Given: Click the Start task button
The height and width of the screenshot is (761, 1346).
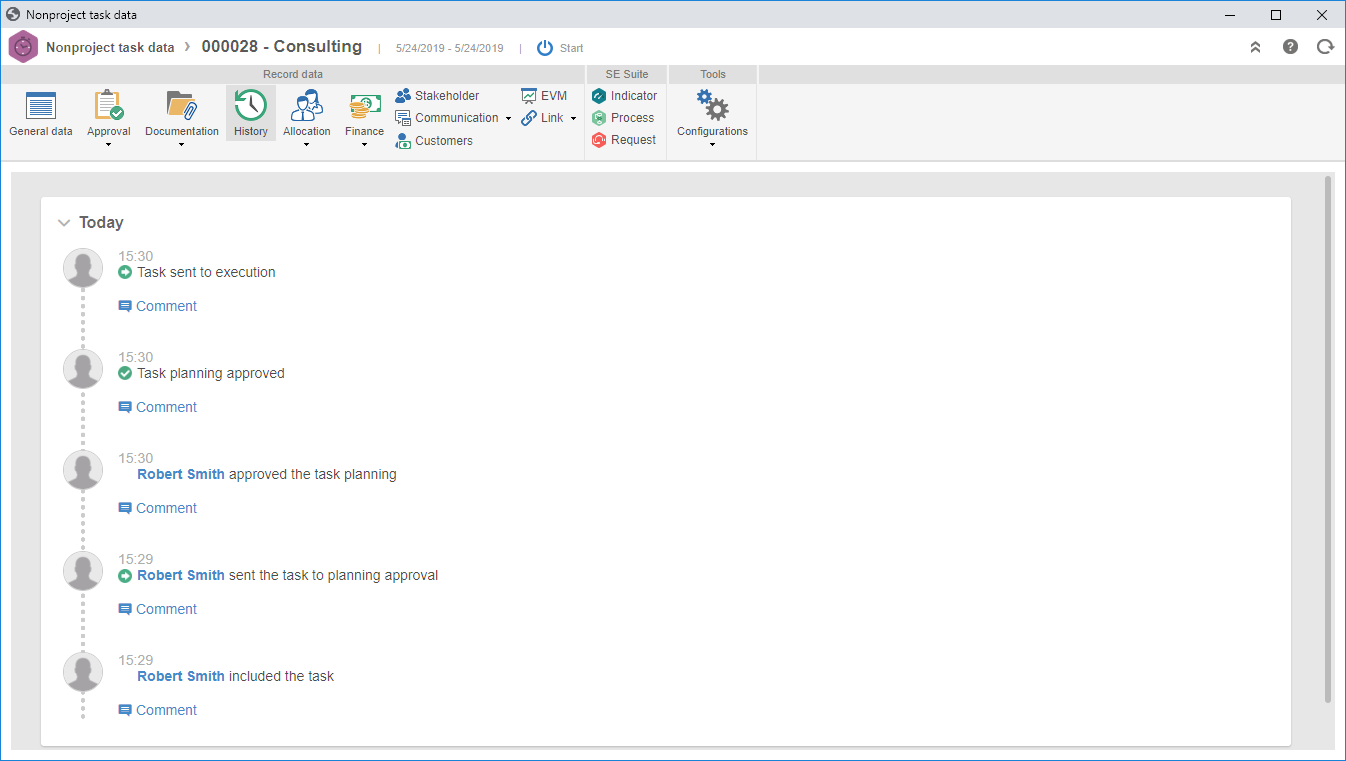Looking at the screenshot, I should (x=560, y=48).
